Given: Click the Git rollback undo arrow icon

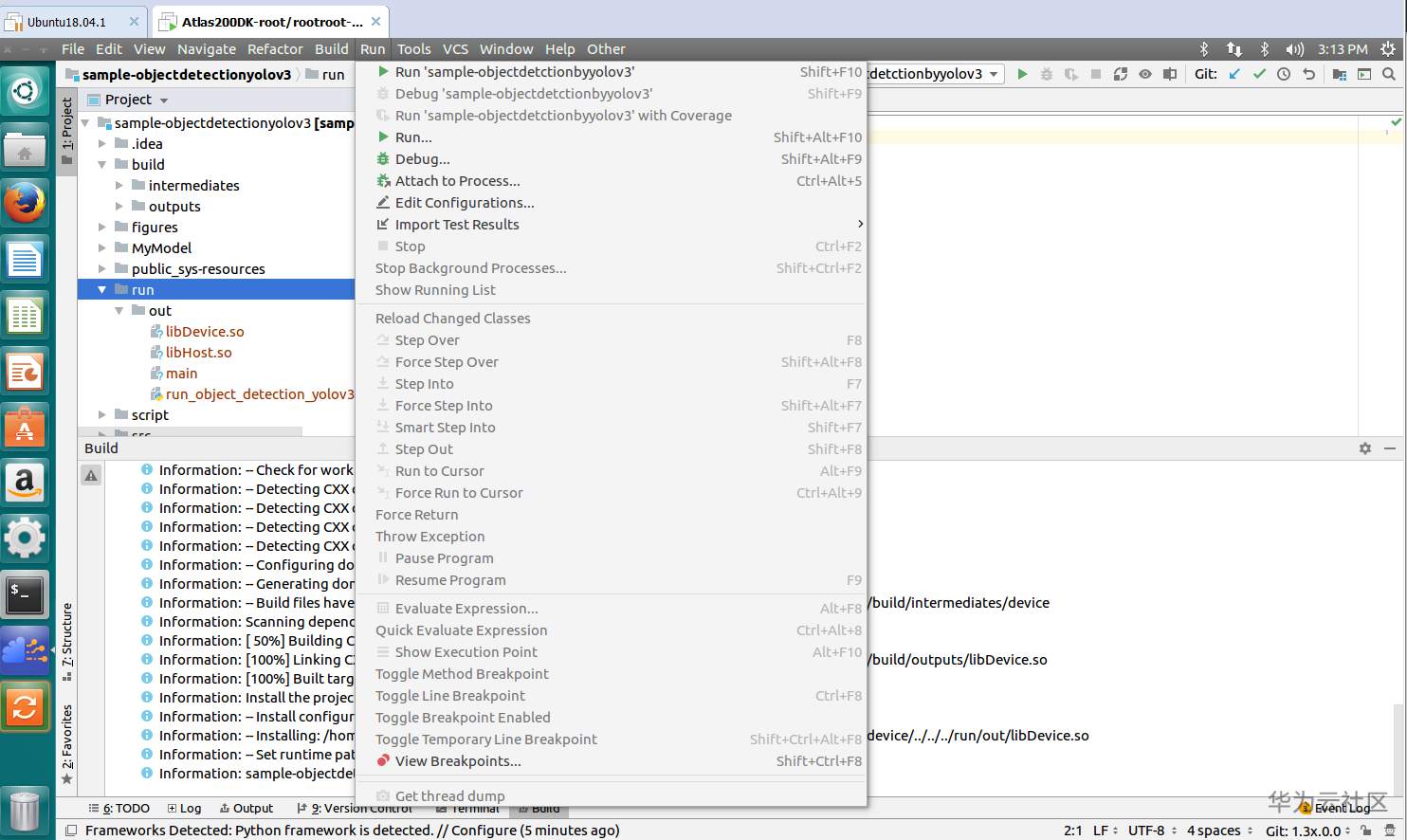Looking at the screenshot, I should coord(1308,74).
